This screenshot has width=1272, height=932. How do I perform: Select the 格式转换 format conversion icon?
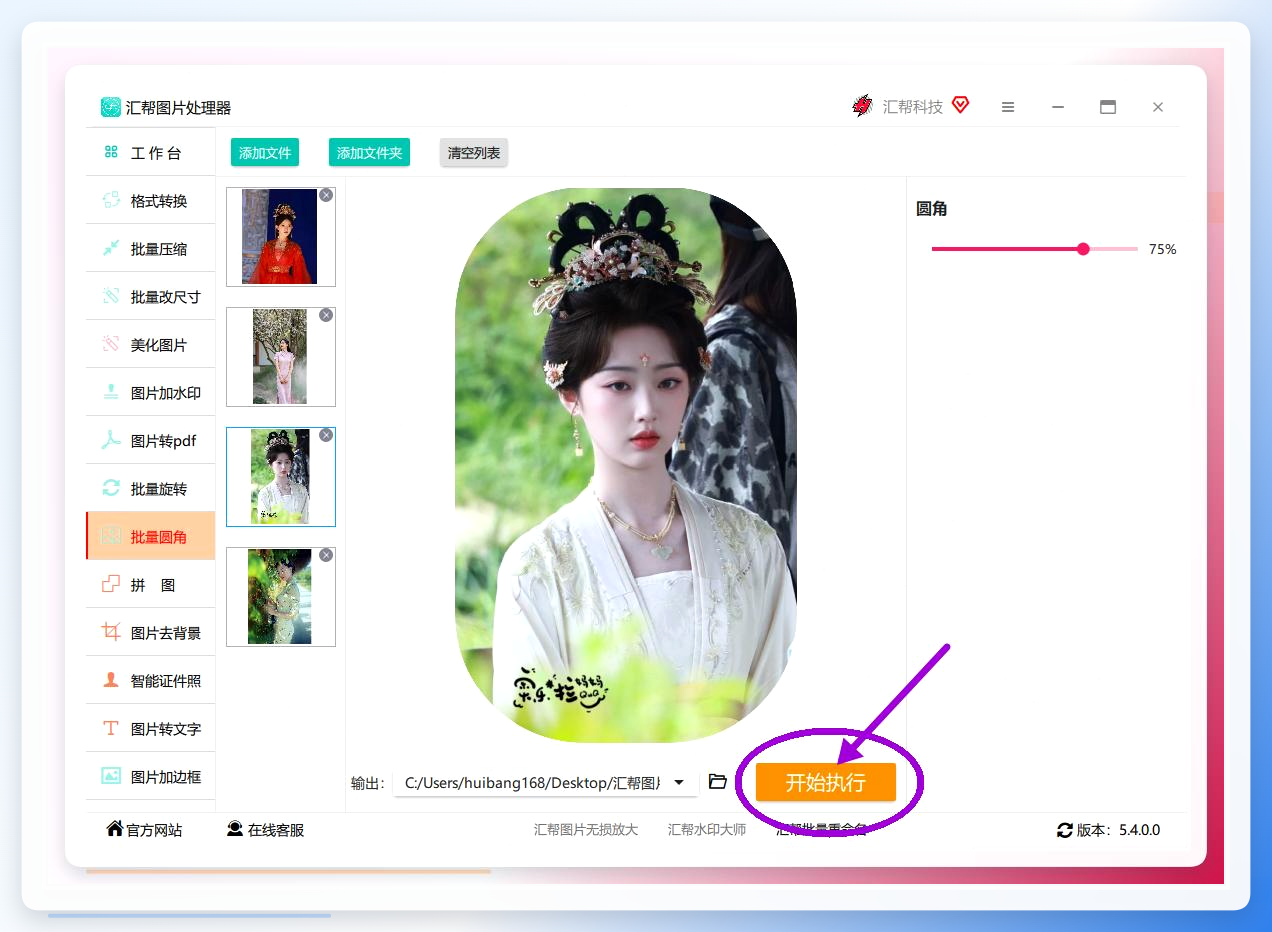[x=111, y=201]
